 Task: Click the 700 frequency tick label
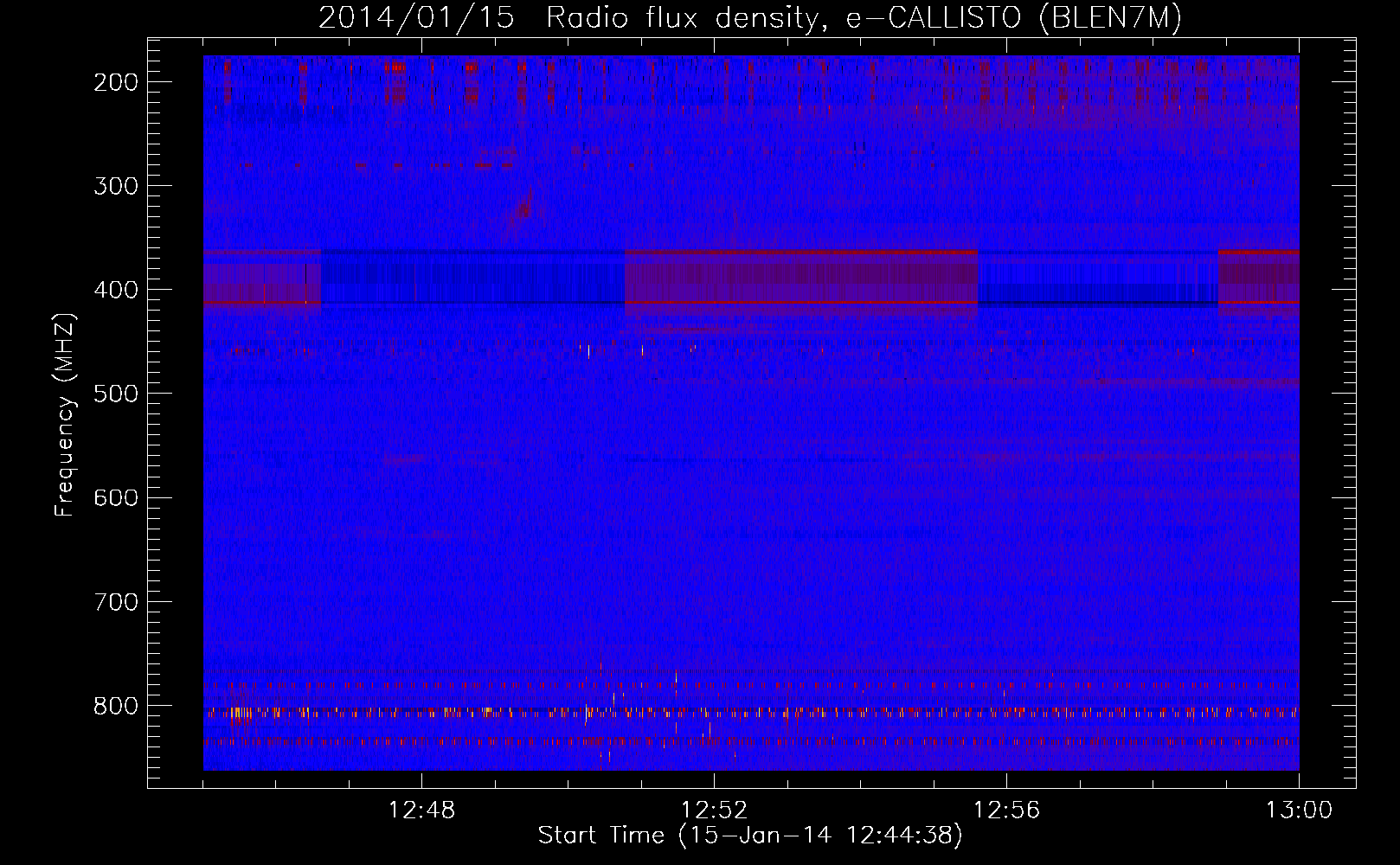(x=114, y=601)
